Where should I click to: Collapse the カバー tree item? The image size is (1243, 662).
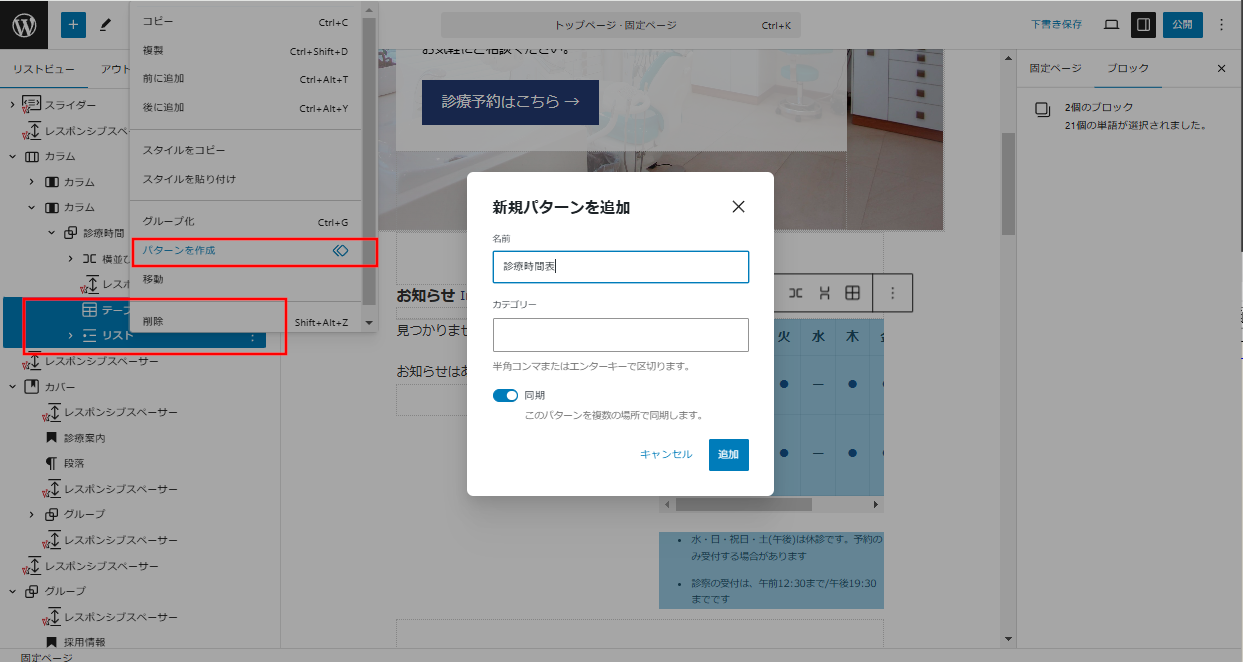(12, 387)
